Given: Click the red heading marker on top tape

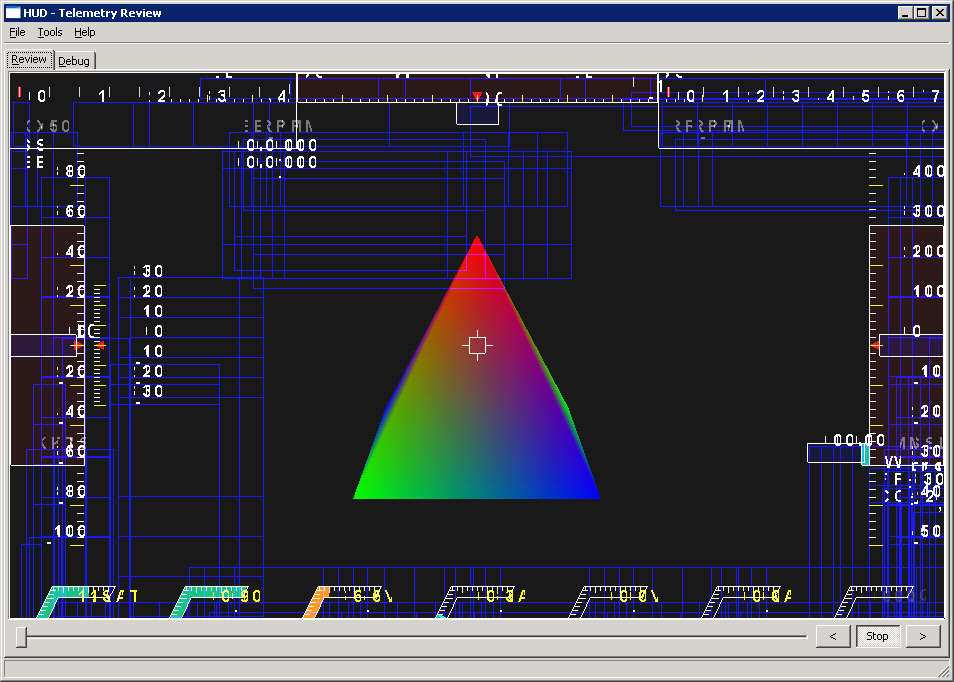Looking at the screenshot, I should pos(477,97).
